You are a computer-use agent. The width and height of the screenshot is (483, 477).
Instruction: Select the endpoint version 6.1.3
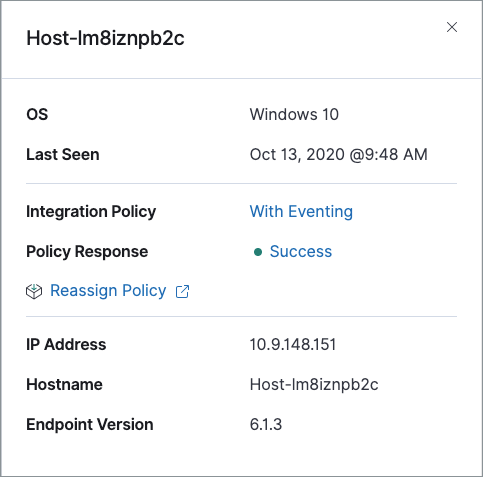(266, 424)
